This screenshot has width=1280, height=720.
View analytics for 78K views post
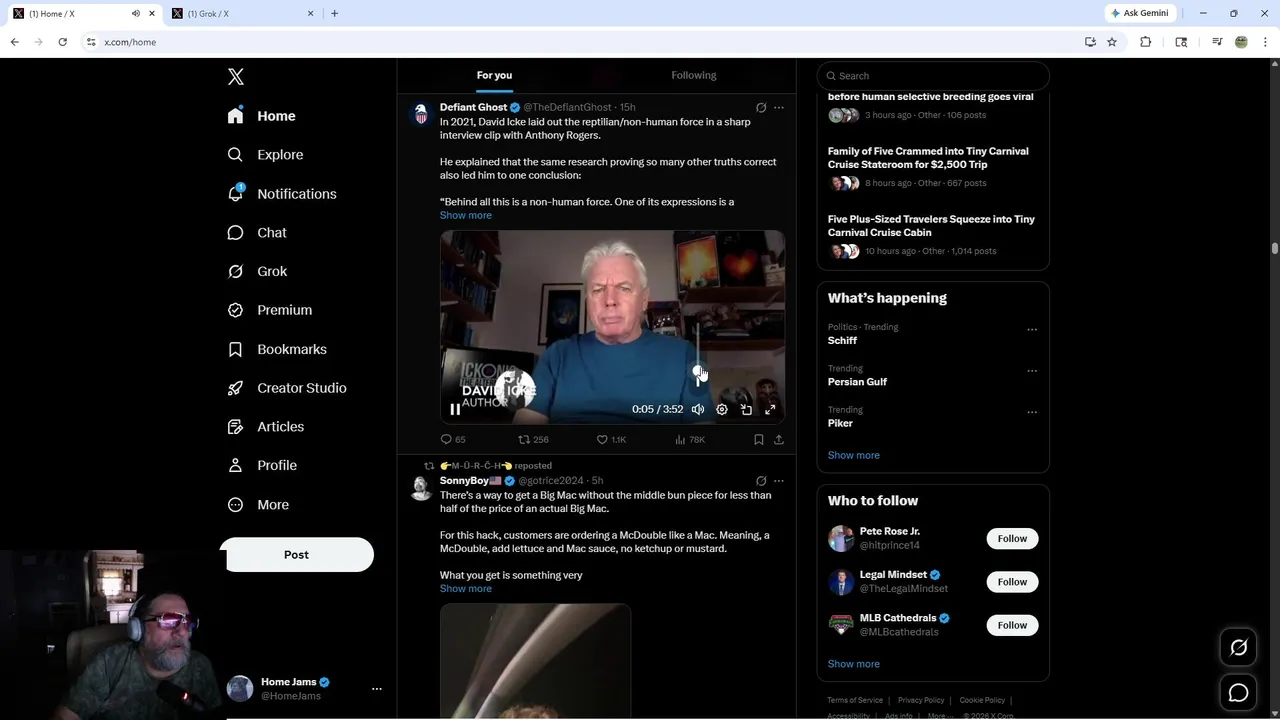click(x=690, y=439)
